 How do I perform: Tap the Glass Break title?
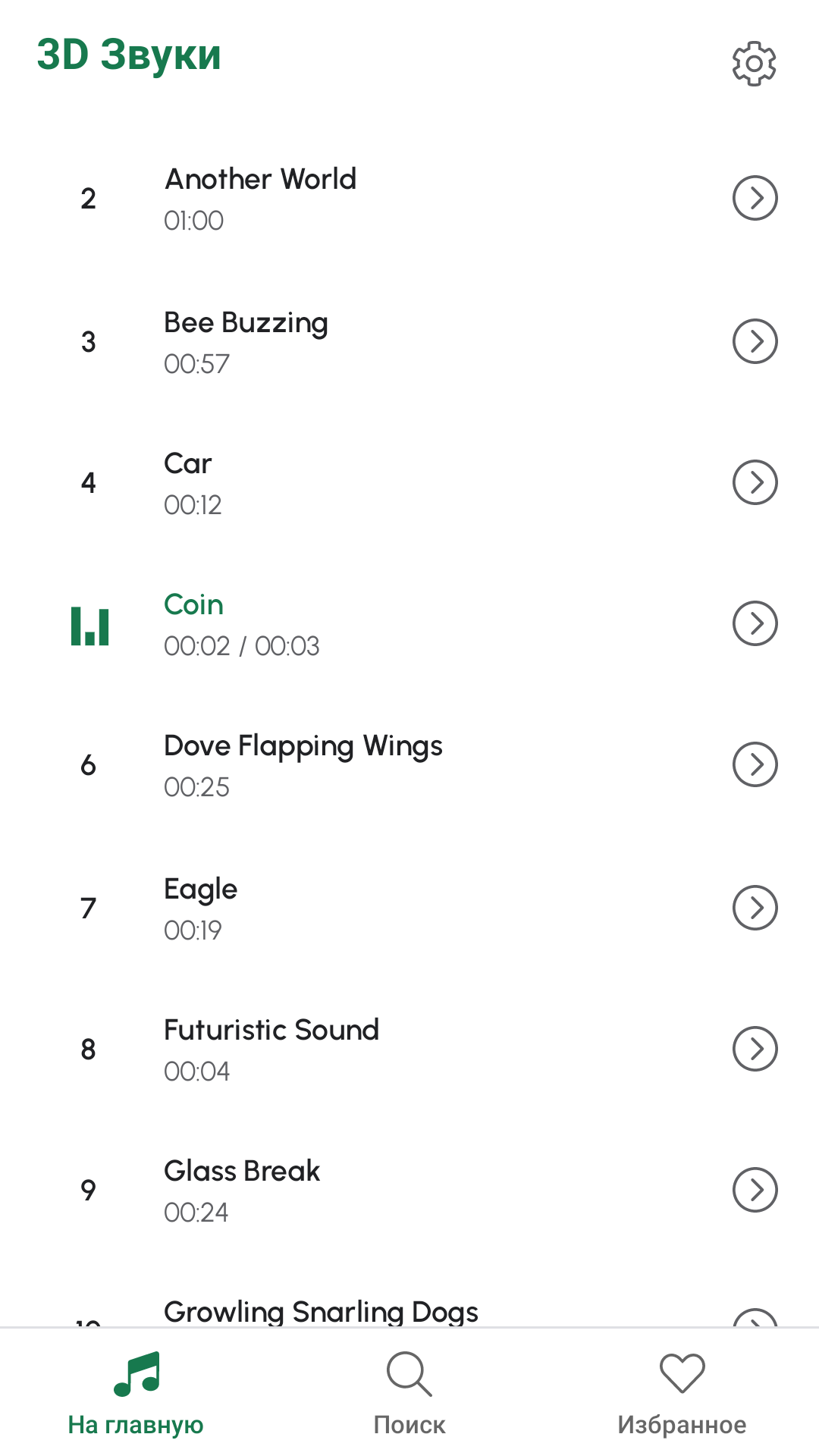point(242,1172)
